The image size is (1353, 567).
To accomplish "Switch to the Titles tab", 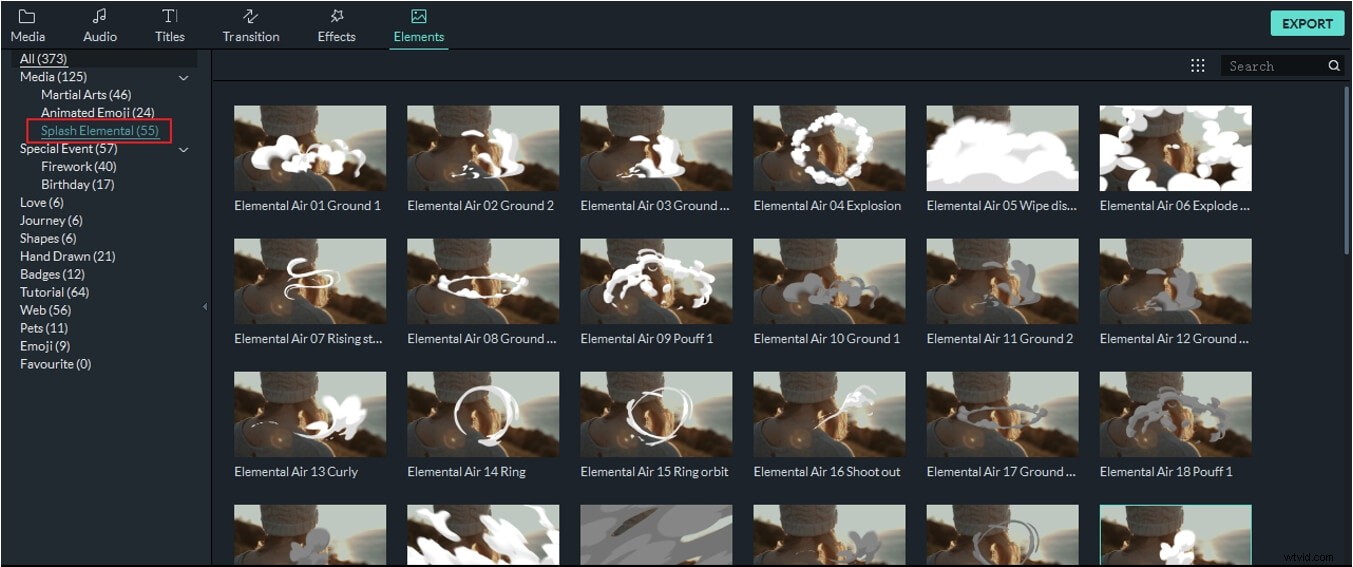I will (170, 26).
